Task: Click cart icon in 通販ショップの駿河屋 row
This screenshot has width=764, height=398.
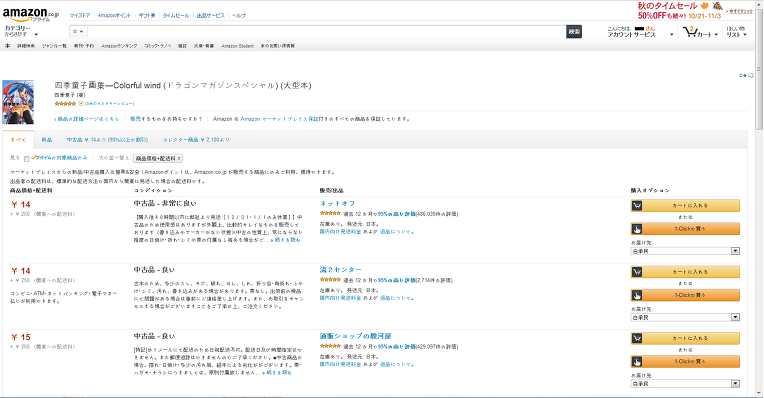Action: point(637,338)
